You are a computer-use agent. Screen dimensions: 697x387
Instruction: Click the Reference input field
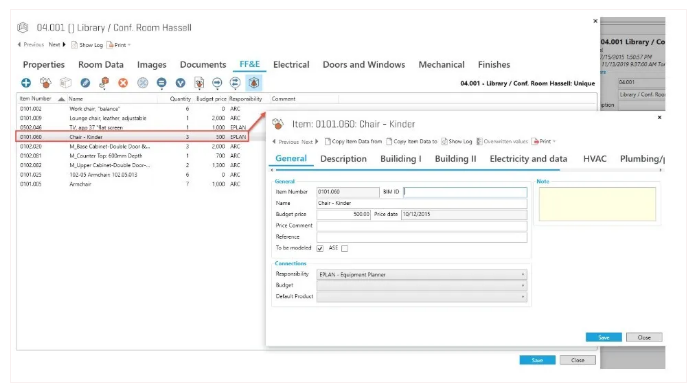[422, 237]
